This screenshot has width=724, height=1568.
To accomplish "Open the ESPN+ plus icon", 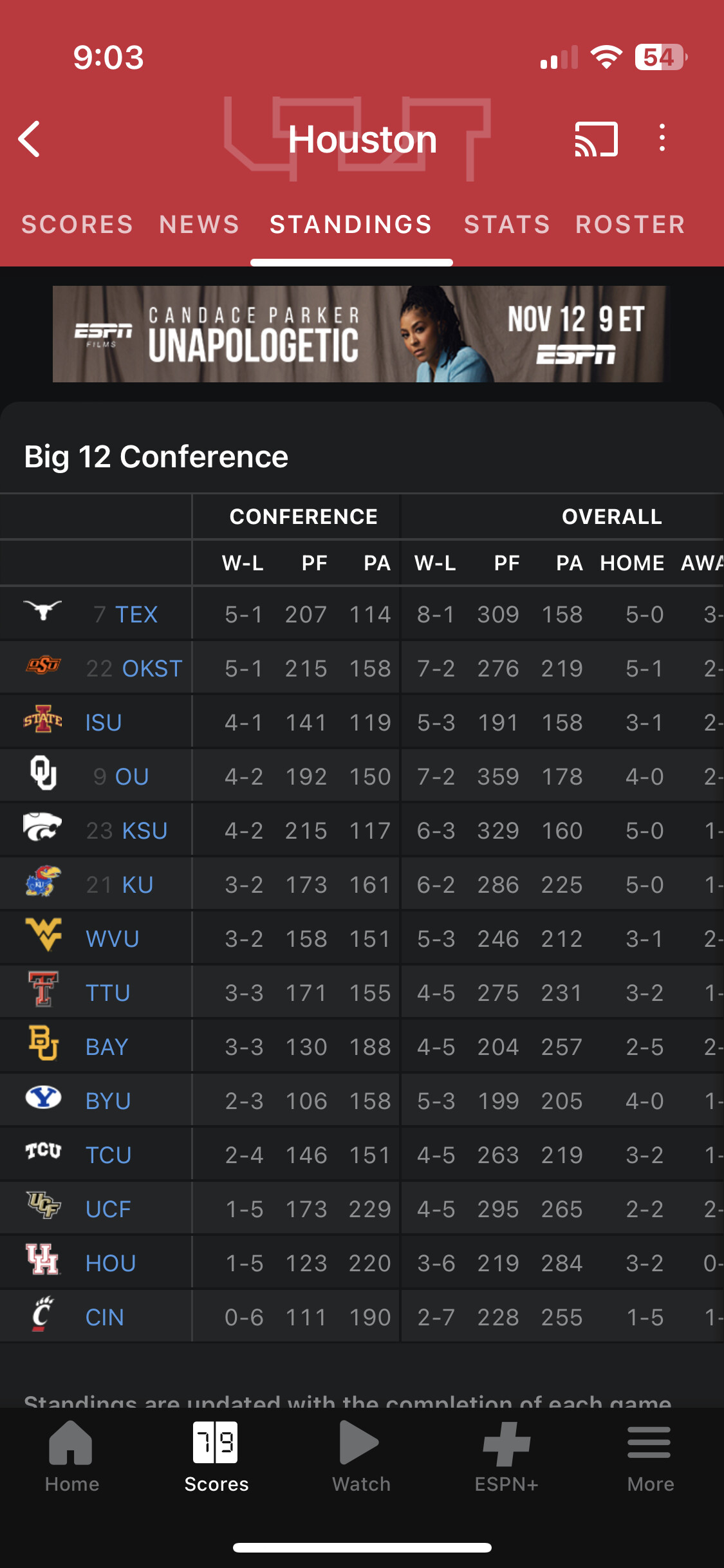I will (506, 1443).
